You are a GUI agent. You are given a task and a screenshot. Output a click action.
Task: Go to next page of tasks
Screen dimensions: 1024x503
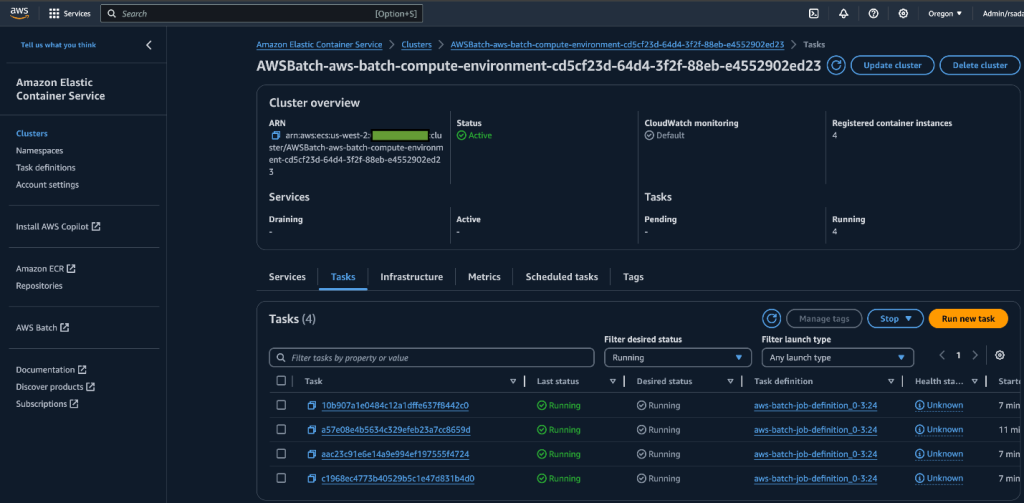[x=975, y=355]
